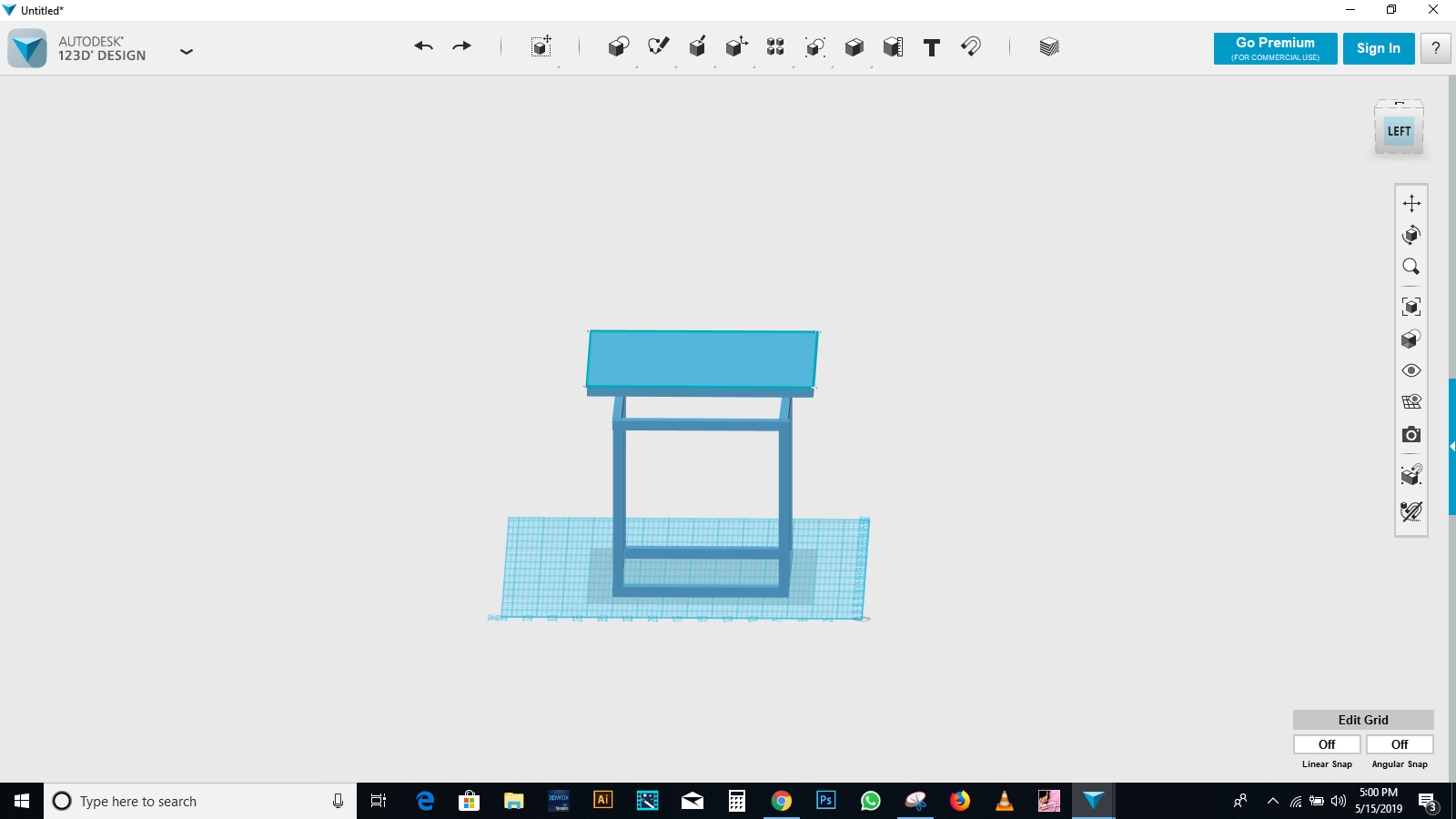Open the Combine tool menu
Screen dimensions: 1456x819
click(854, 47)
